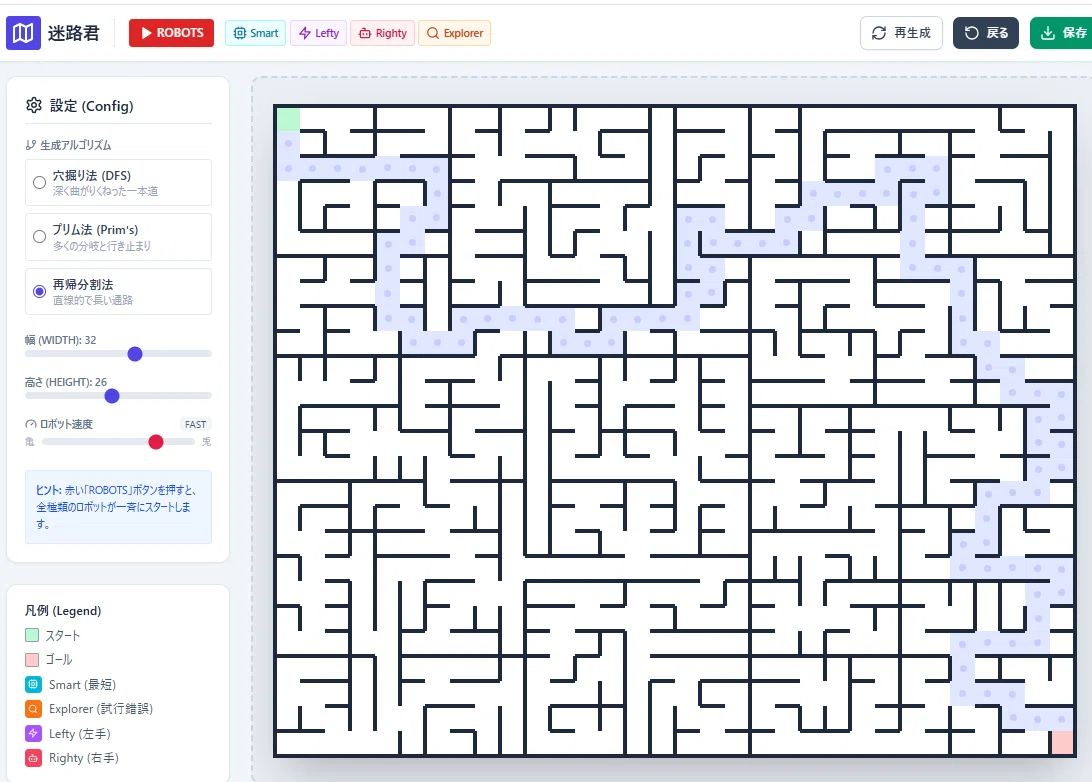The image size is (1092, 782).
Task: Adjust the 高さ (HEIGHT) slider handle
Action: click(111, 396)
